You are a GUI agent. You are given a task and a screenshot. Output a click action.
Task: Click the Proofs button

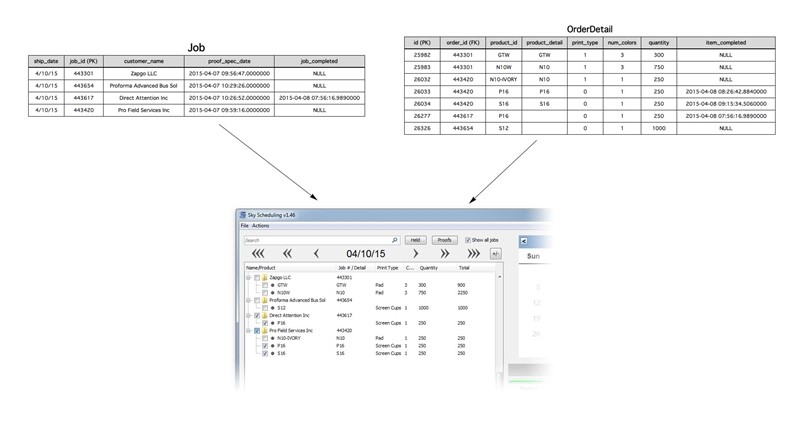445,240
